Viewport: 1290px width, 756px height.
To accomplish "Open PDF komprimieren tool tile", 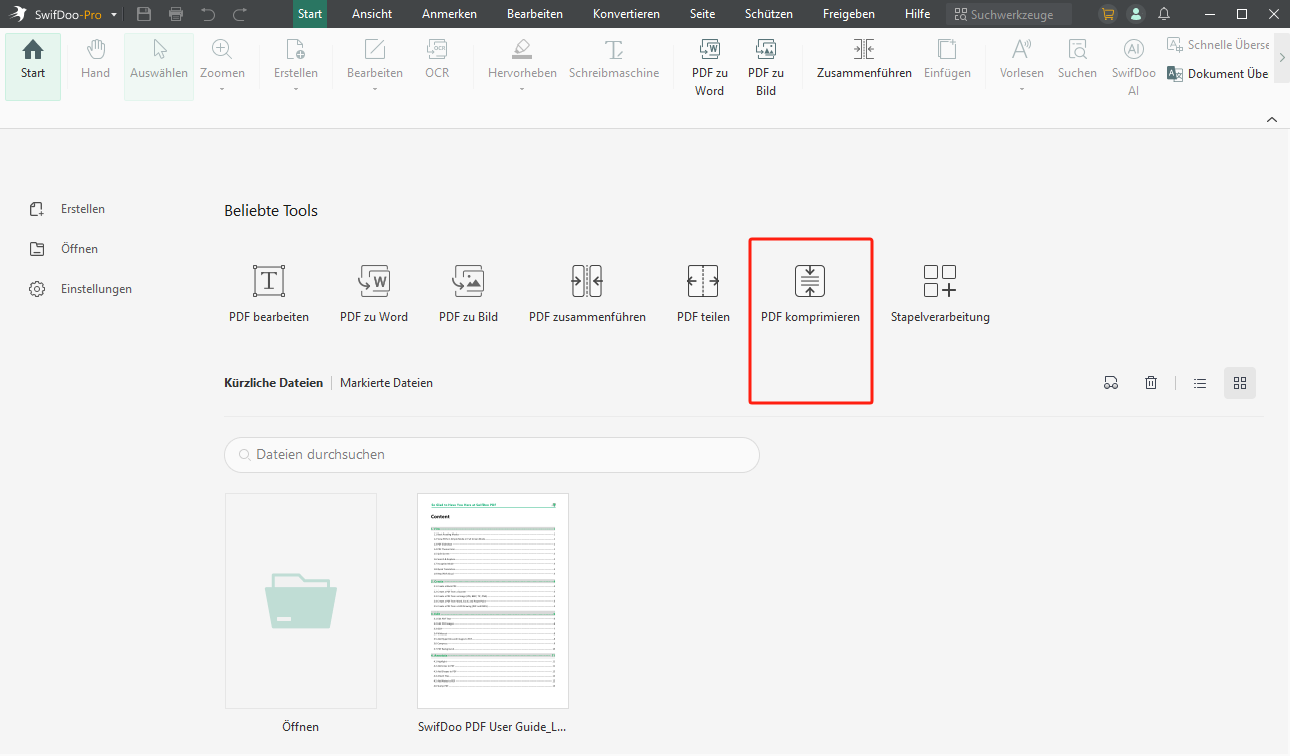I will 810,293.
